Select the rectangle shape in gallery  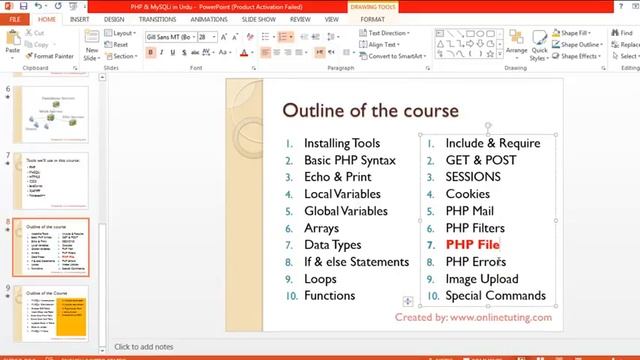[x=470, y=34]
